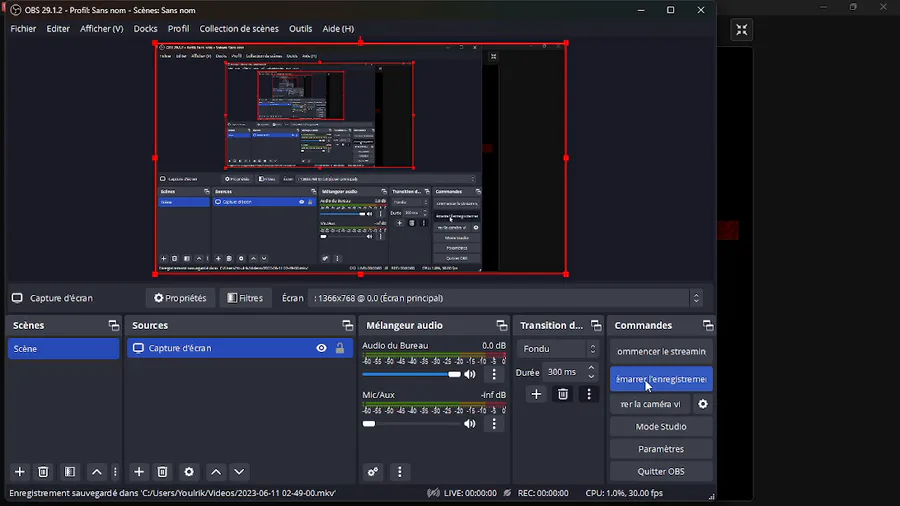Image resolution: width=900 pixels, height=506 pixels.
Task: Mute Audio du Bureau speaker icon
Action: pyautogui.click(x=470, y=374)
